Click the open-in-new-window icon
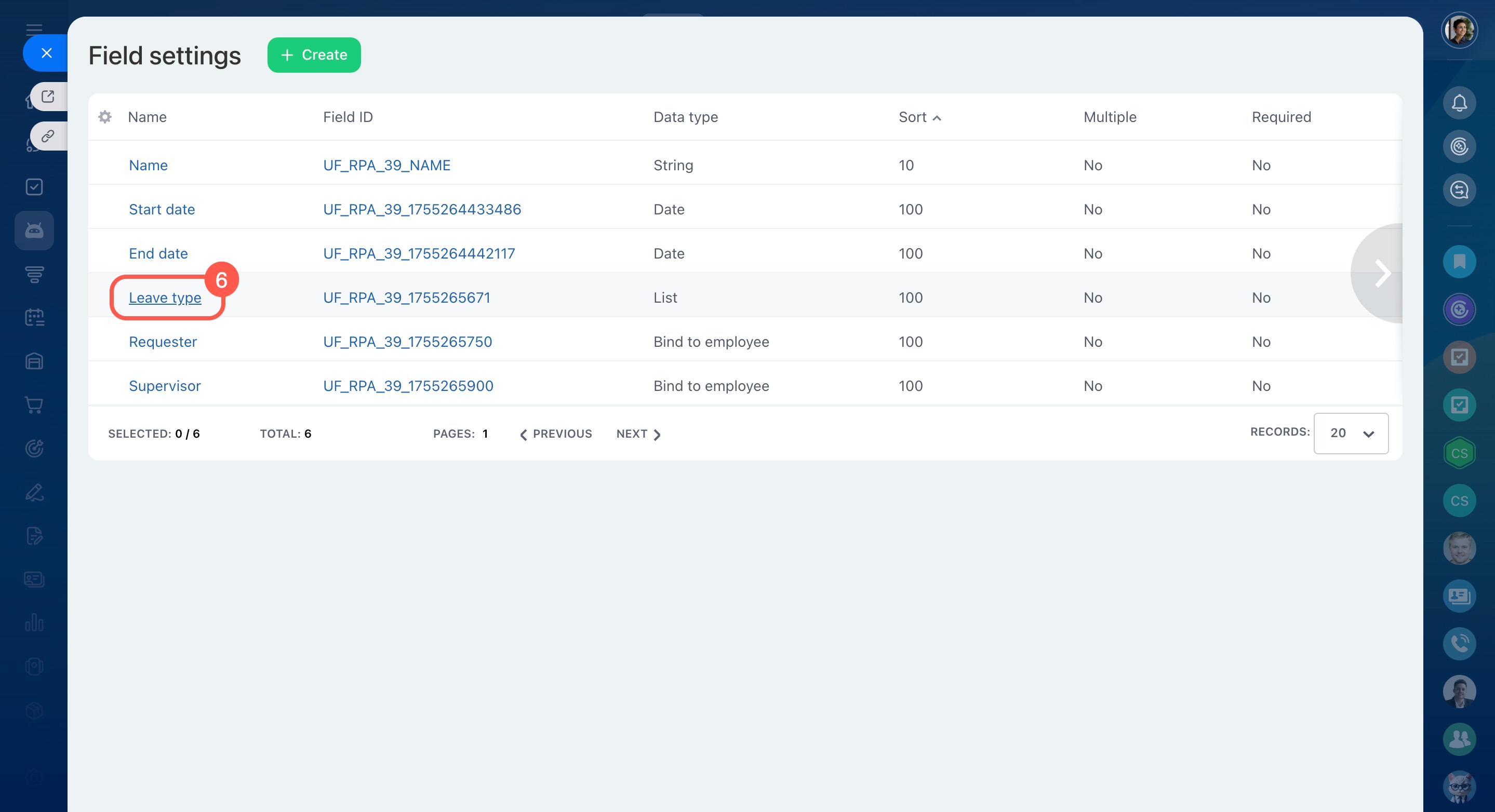This screenshot has height=812, width=1495. [48, 96]
